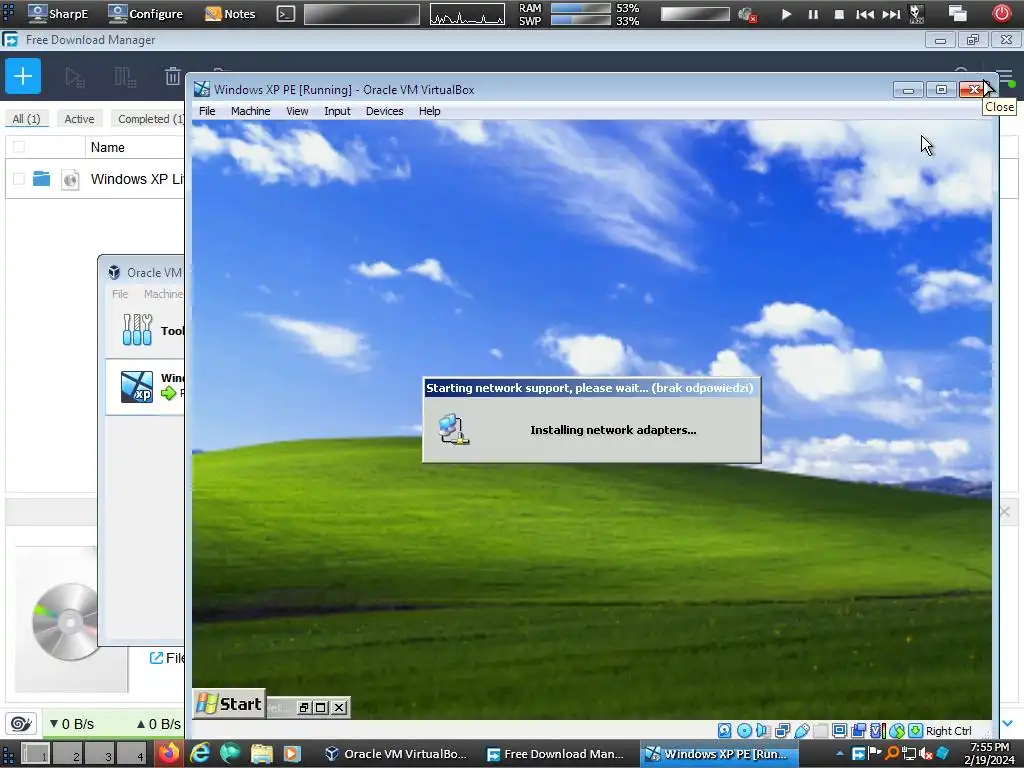
Task: Click the hard disk activity icon in VM status bar
Action: point(724,730)
